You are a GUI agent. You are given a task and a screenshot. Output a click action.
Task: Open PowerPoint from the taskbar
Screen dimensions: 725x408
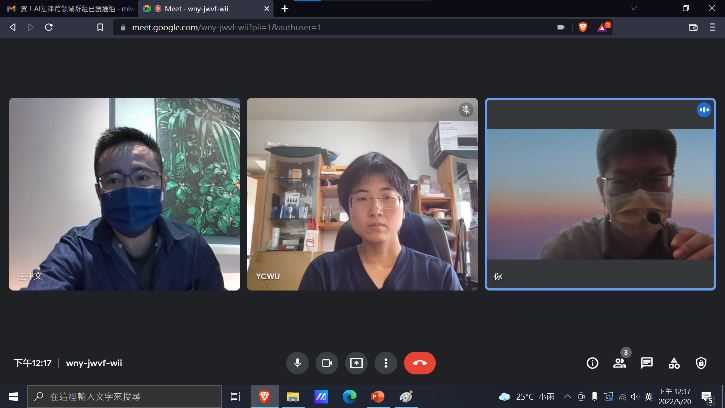pos(378,397)
